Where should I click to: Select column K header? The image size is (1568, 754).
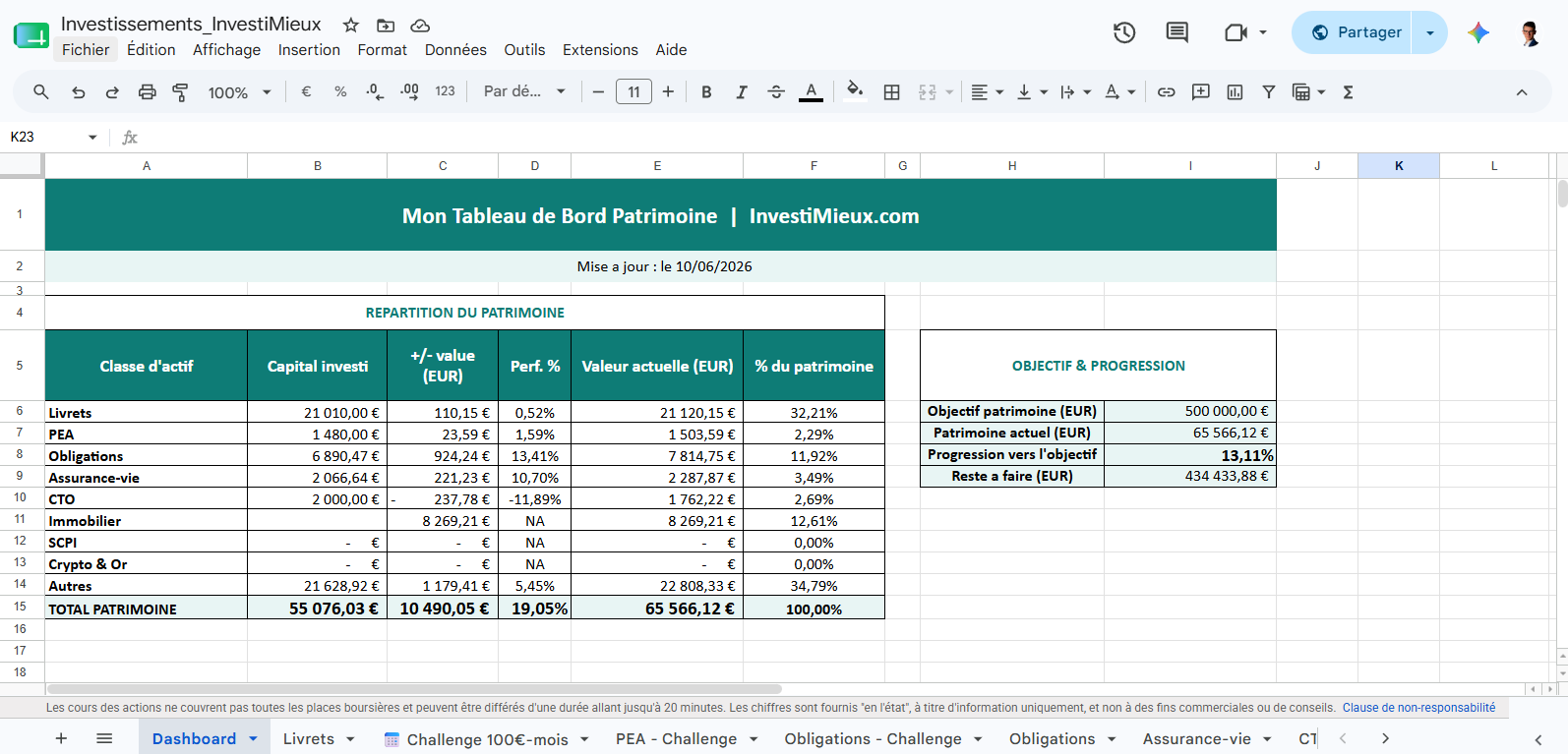pyautogui.click(x=1399, y=165)
